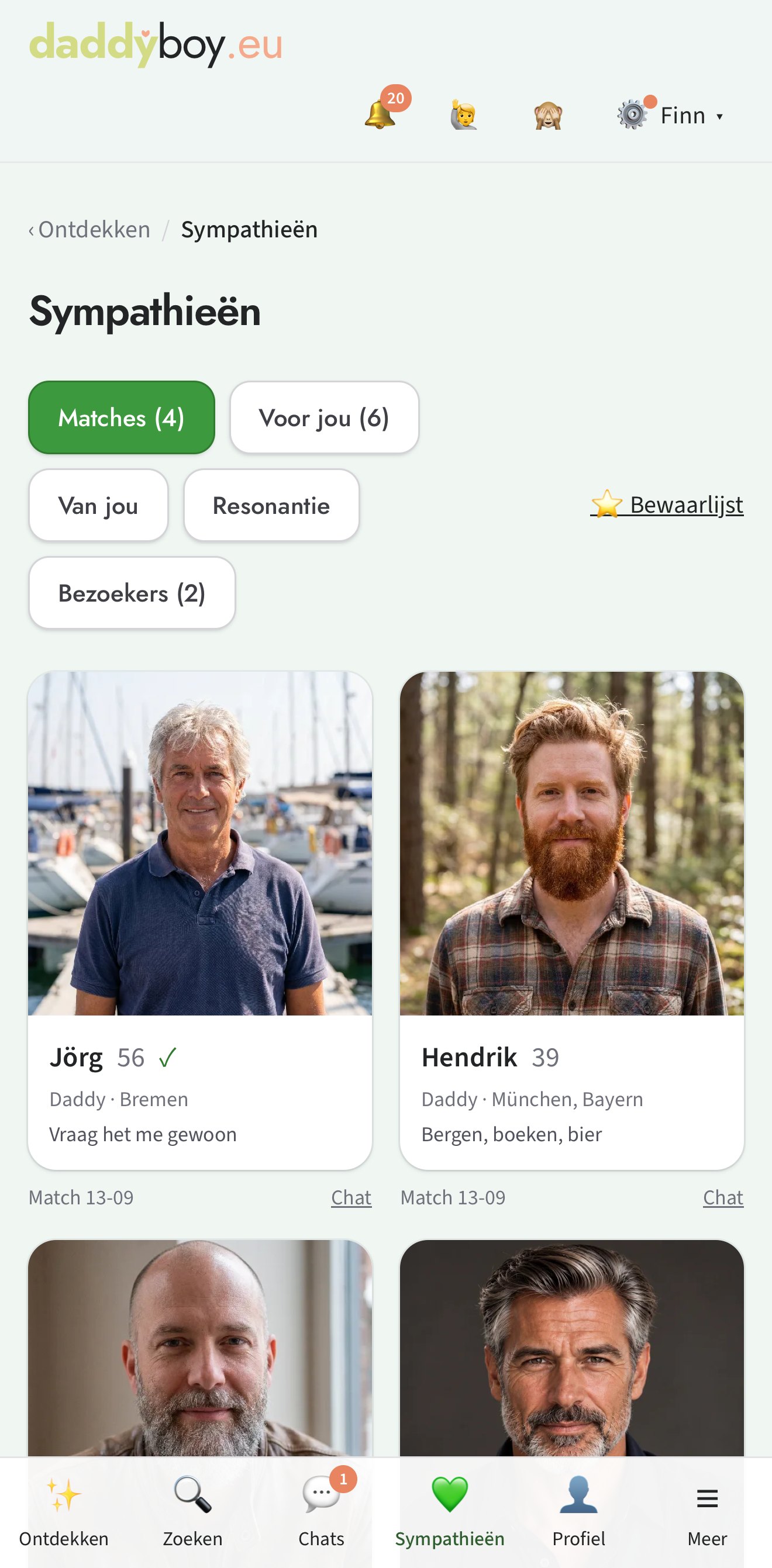
Task: Open the notifications bell
Action: (380, 115)
